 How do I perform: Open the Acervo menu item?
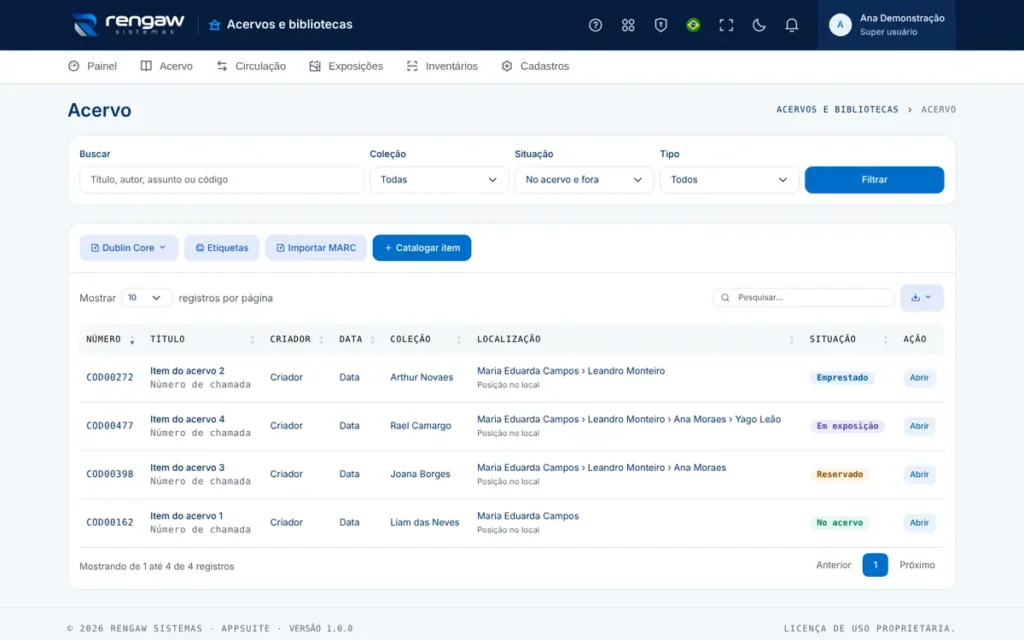(167, 66)
